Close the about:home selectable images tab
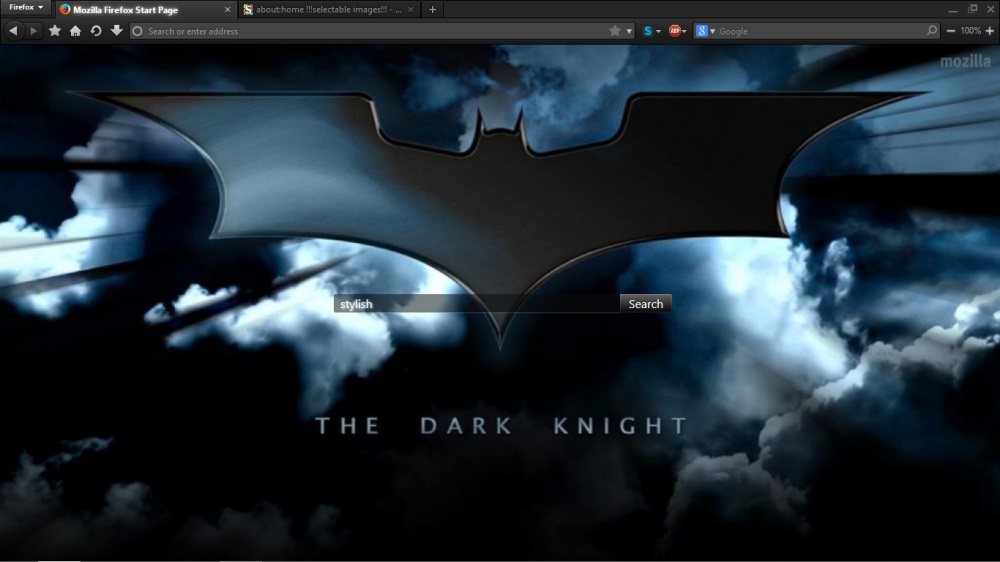The width and height of the screenshot is (1000, 562). coord(410,10)
